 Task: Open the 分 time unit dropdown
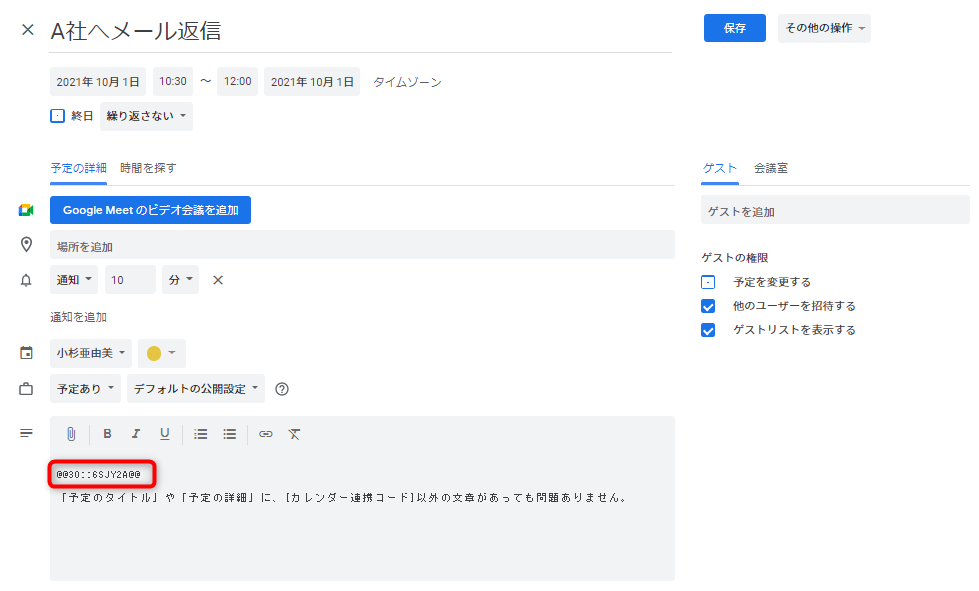pos(180,280)
